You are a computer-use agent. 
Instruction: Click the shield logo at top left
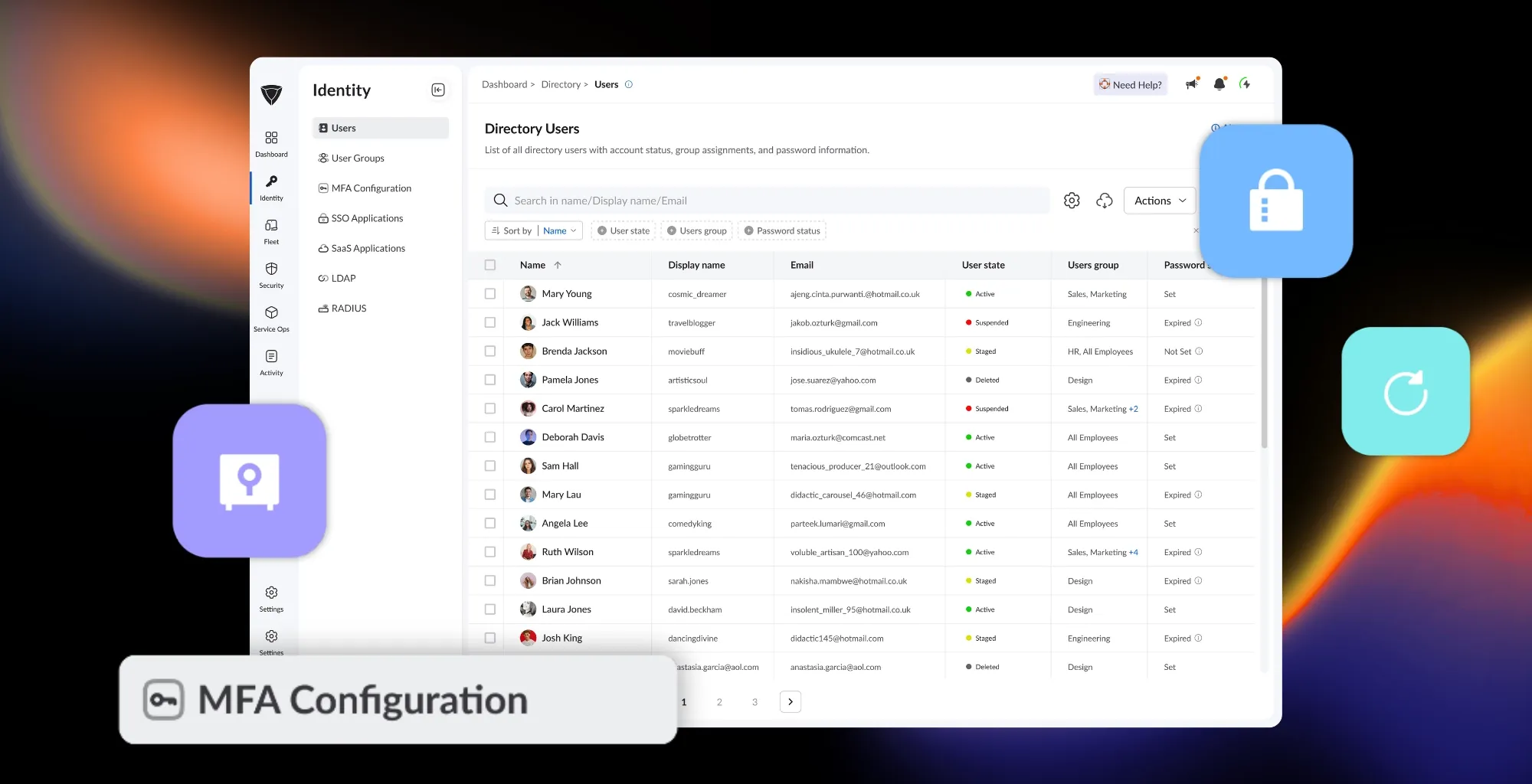[x=271, y=95]
